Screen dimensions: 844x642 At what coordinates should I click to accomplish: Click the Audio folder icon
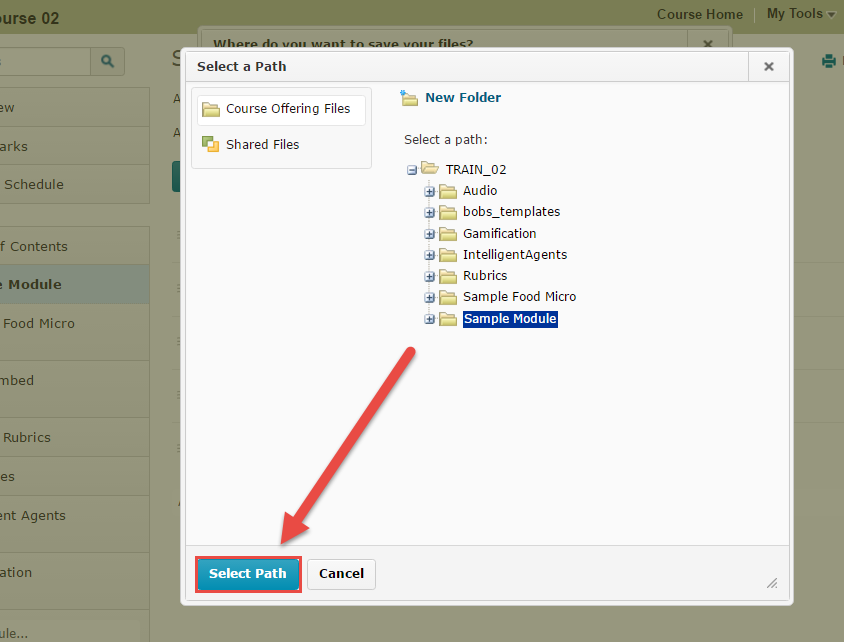pos(447,190)
